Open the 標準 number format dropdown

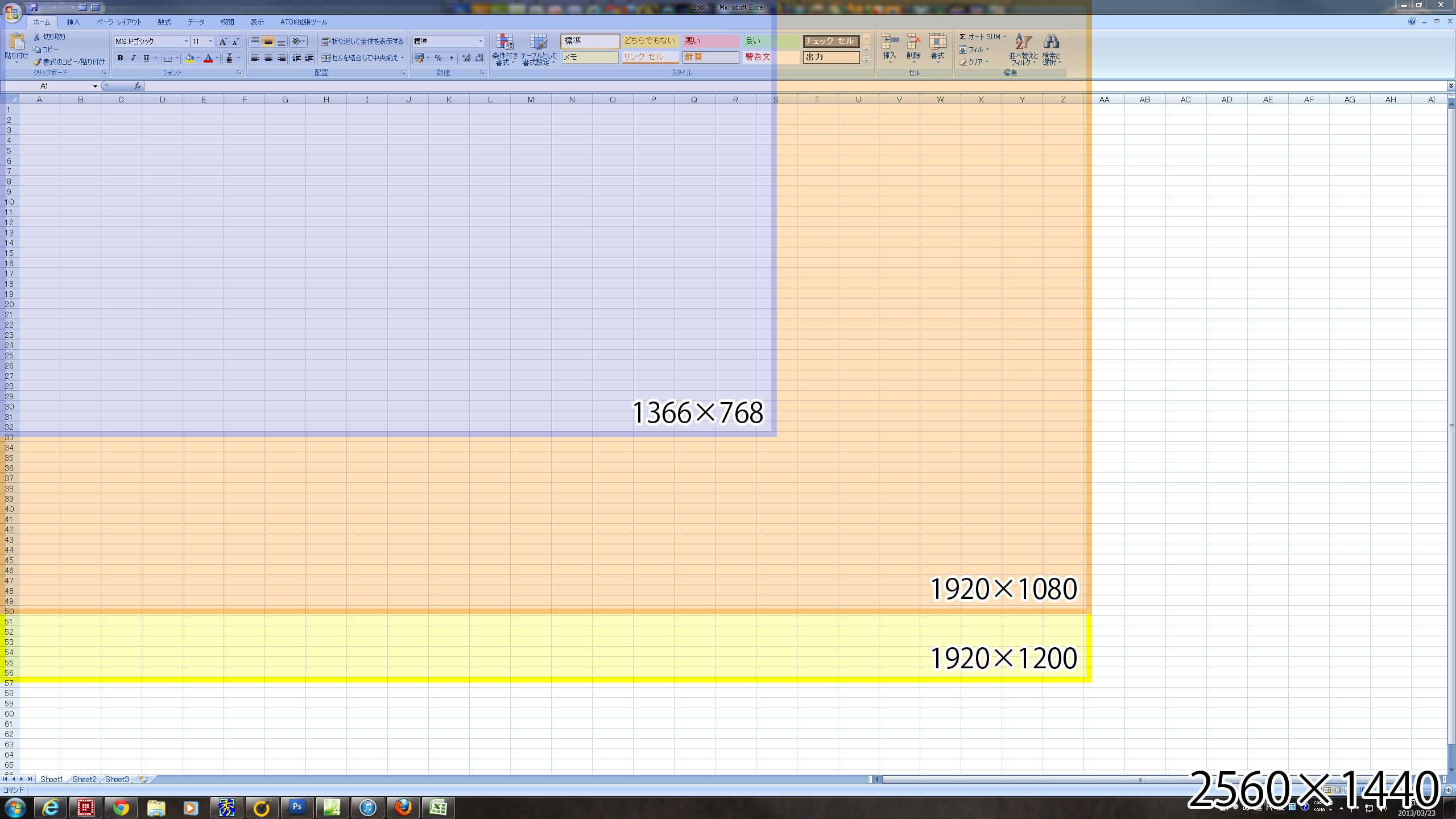[x=480, y=42]
